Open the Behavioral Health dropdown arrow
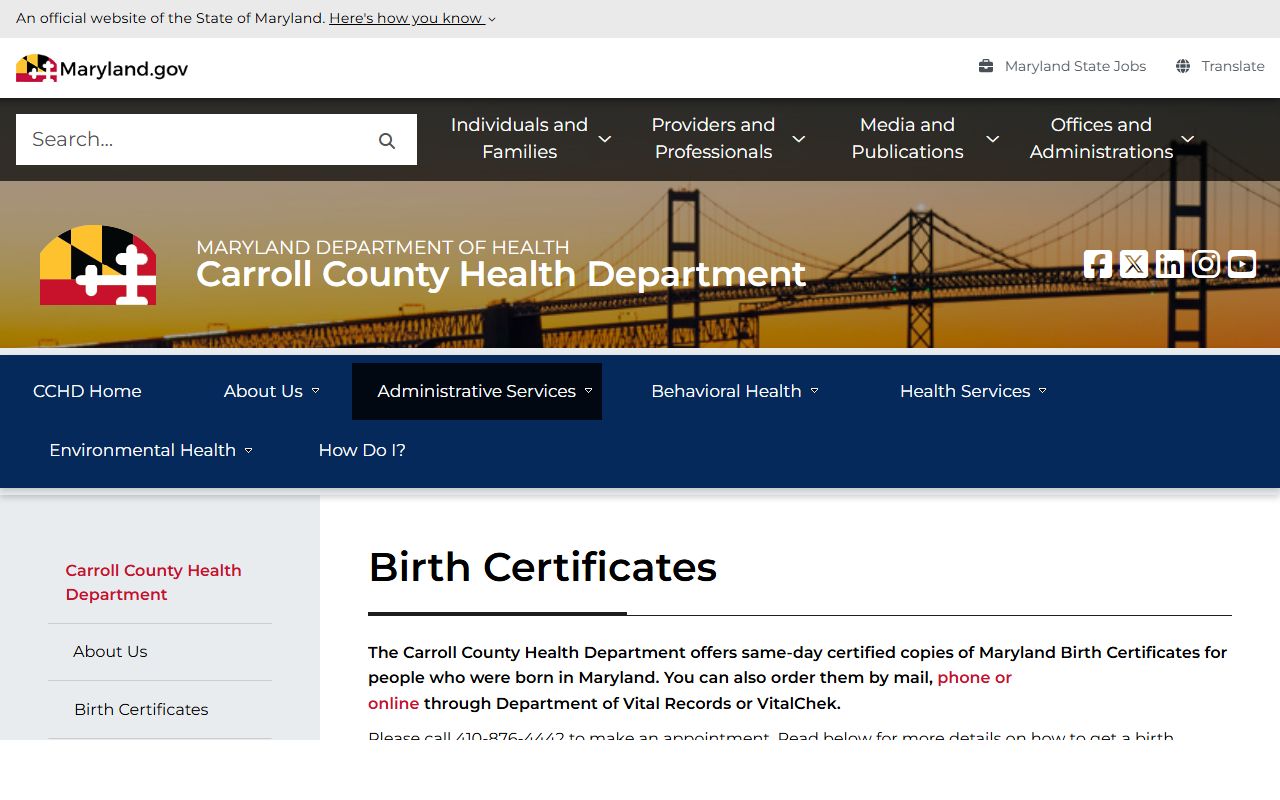1280x800 pixels. 814,391
